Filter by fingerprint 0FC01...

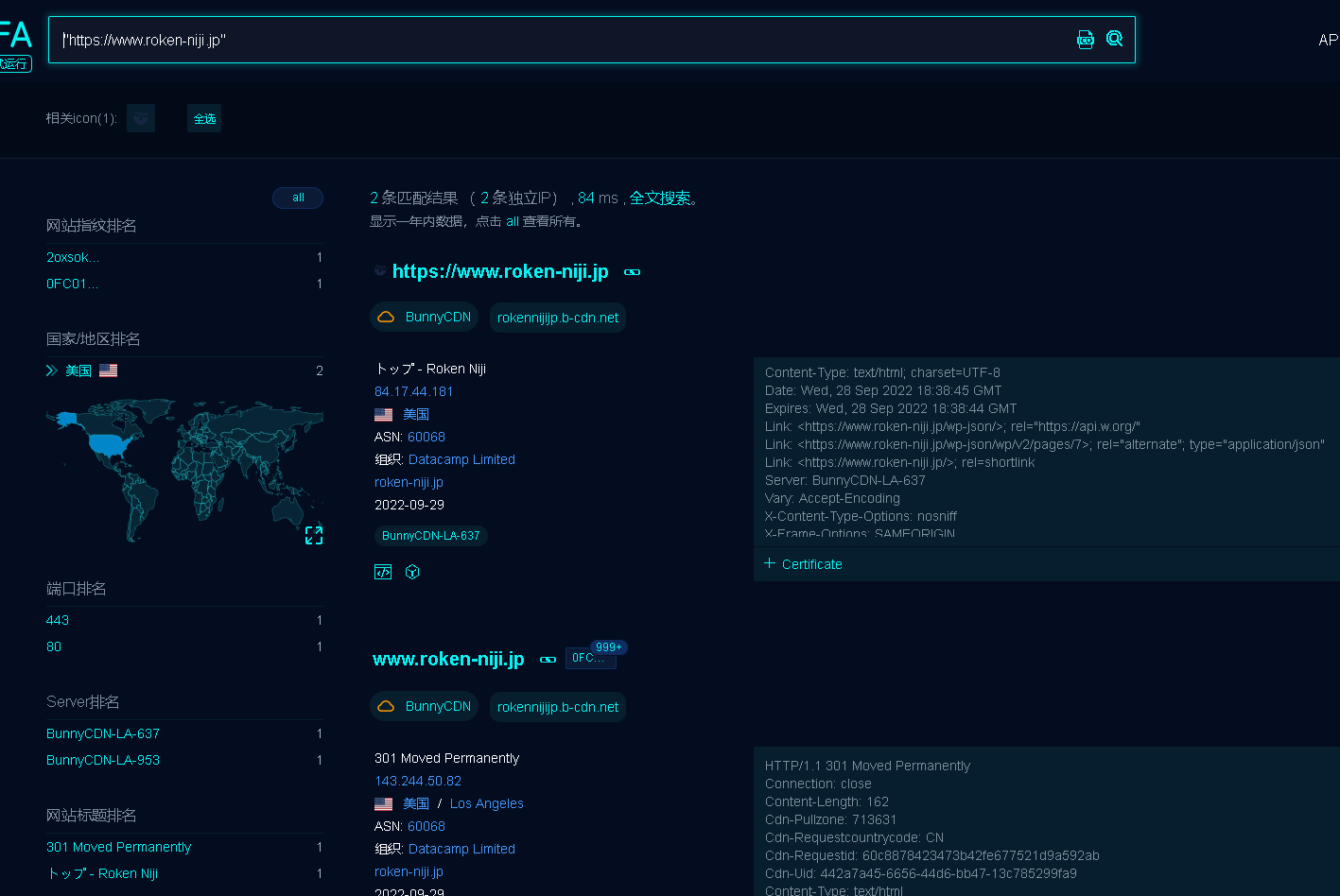tap(73, 284)
